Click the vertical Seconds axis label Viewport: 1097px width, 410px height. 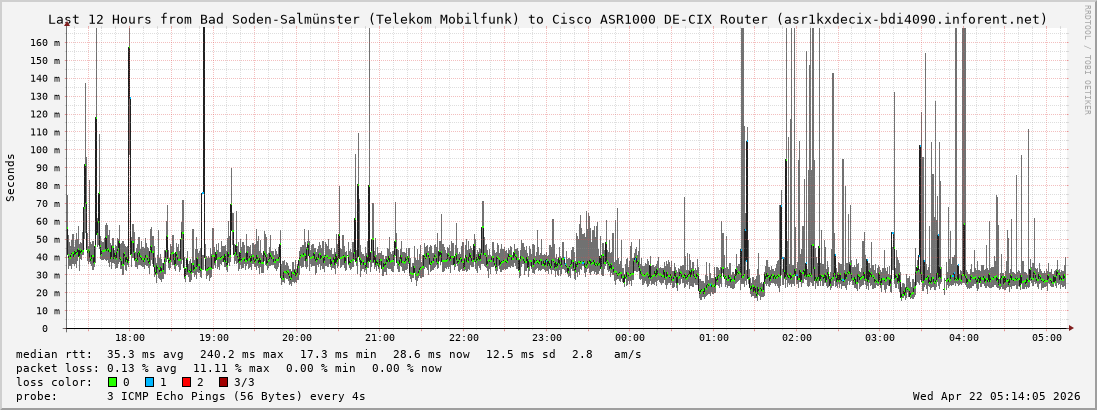tap(11, 178)
